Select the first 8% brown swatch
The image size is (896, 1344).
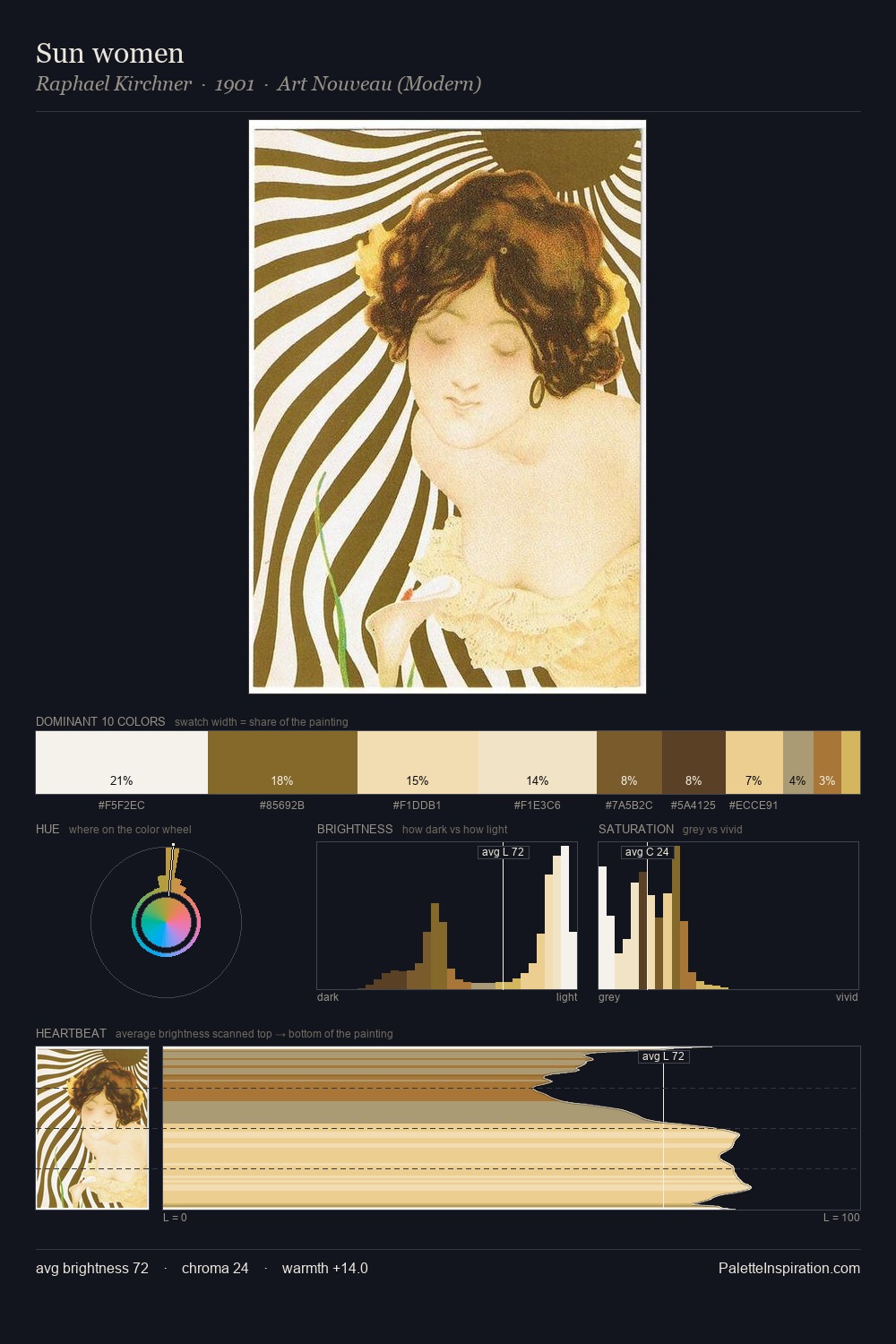(x=629, y=762)
